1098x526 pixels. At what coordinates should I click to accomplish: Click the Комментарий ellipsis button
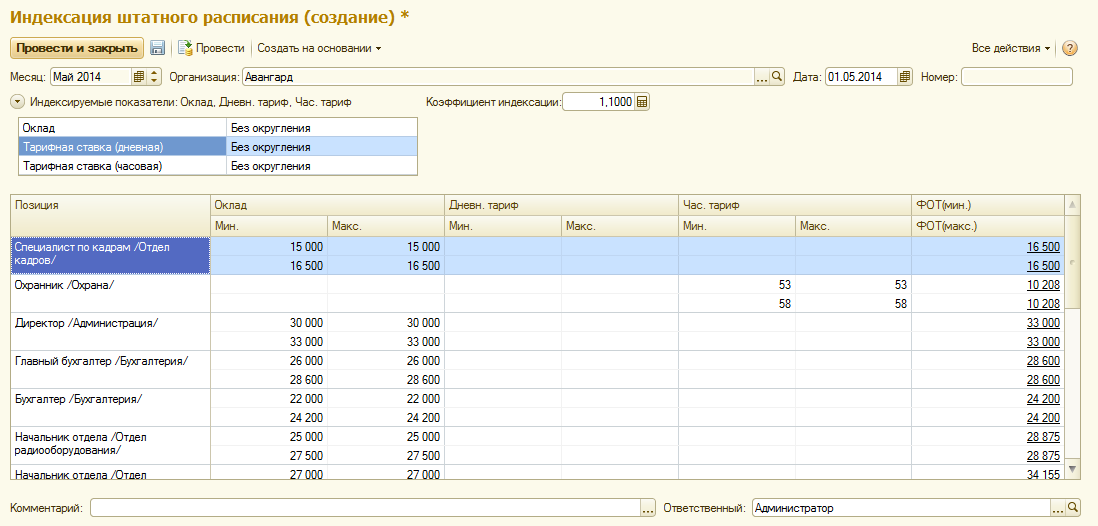(x=648, y=508)
